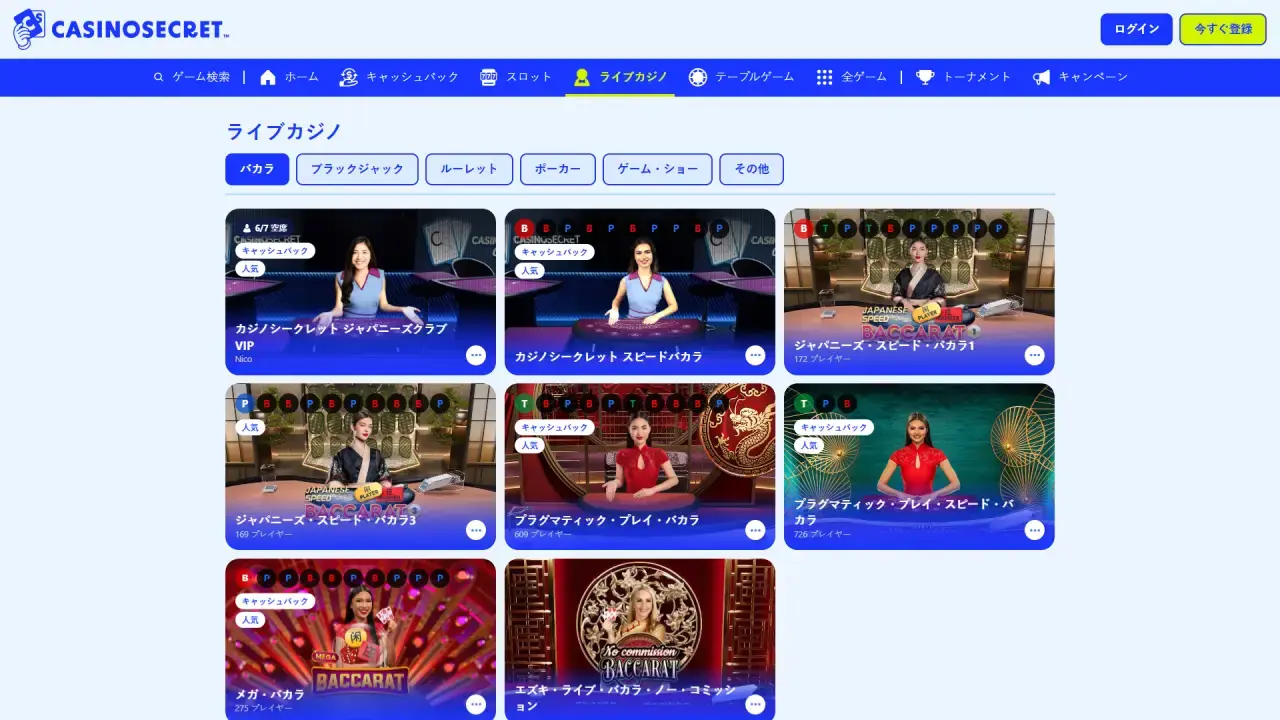Click the CasinoSecret logo
Screen dimensions: 1280x720
(120, 29)
